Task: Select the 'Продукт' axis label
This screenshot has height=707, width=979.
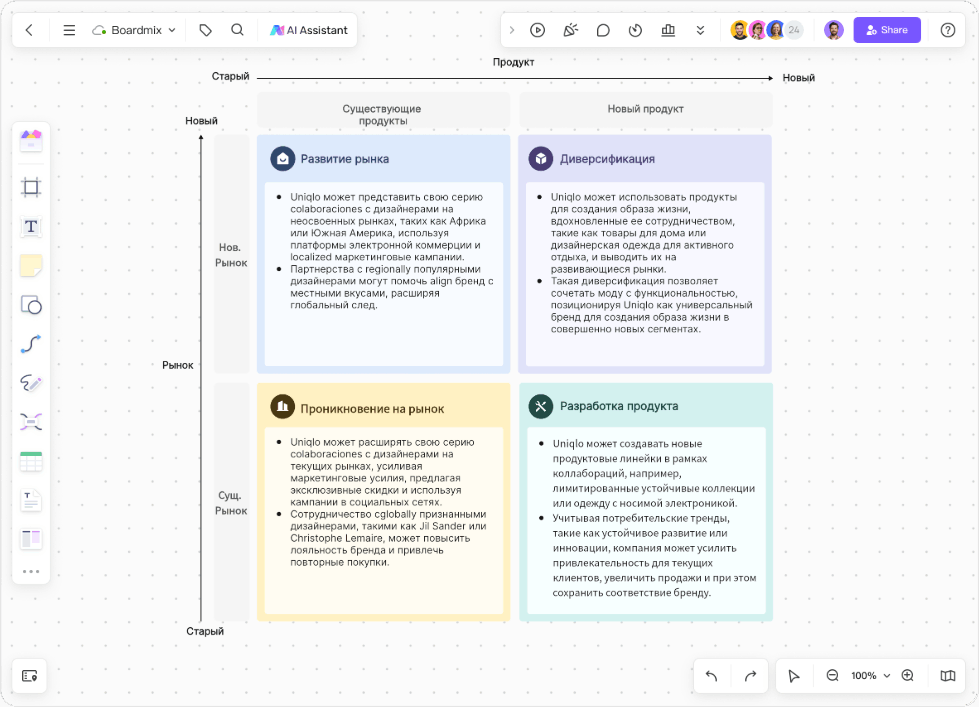Action: [x=513, y=62]
